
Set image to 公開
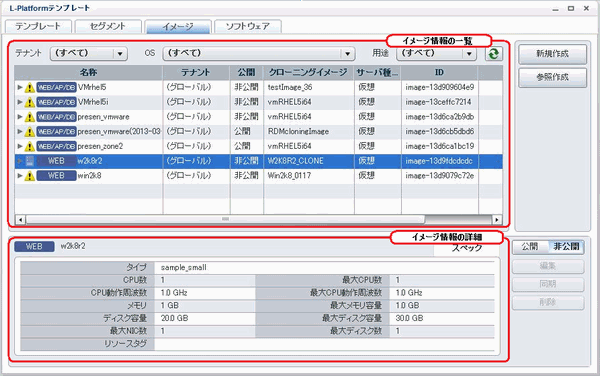pos(530,247)
